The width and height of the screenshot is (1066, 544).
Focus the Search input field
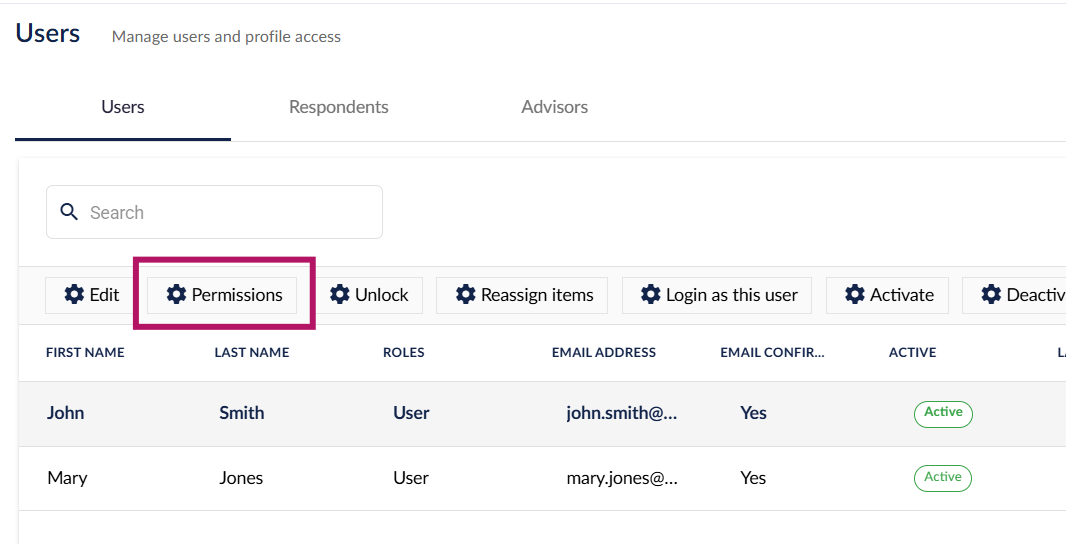tap(230, 212)
